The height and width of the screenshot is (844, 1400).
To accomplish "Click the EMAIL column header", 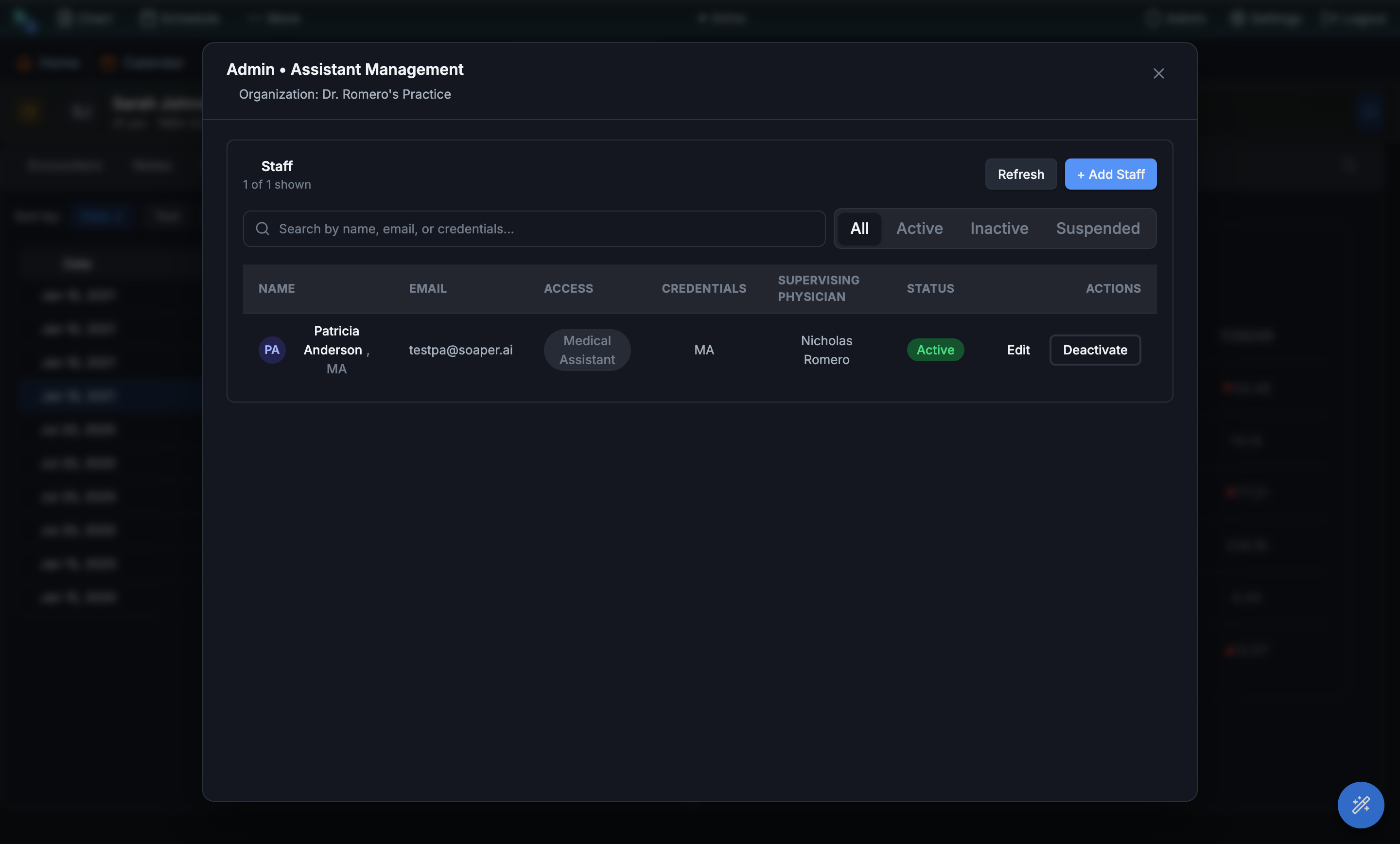I will pos(427,288).
